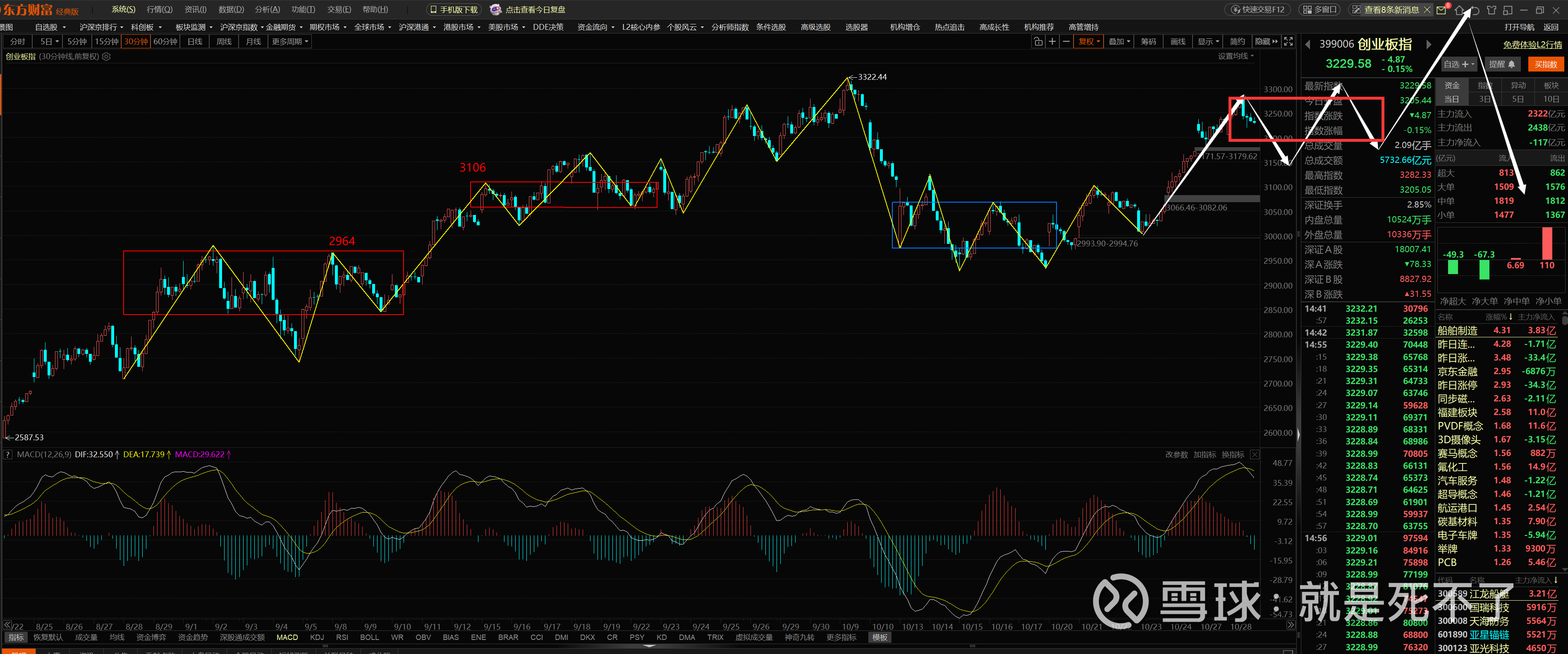Zoom out chart with minus icon
The width and height of the screenshot is (1568, 654).
[x=1066, y=41]
